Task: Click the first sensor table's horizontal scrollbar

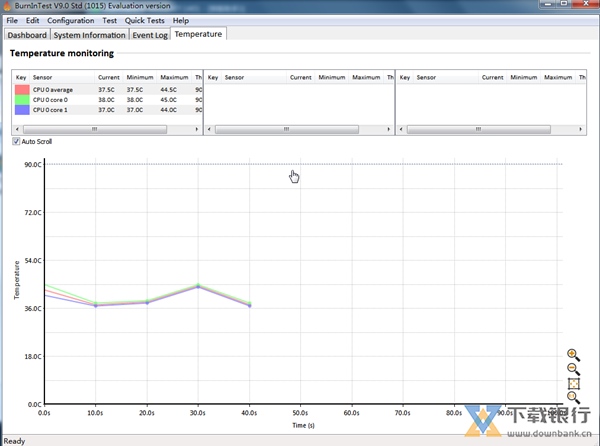Action: click(x=106, y=129)
